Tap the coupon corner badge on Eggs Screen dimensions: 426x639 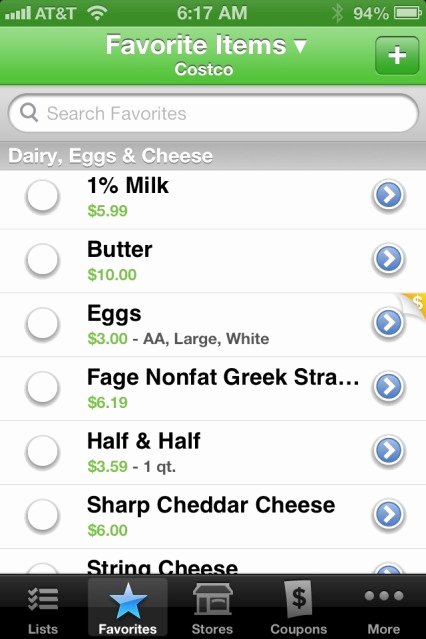click(415, 304)
